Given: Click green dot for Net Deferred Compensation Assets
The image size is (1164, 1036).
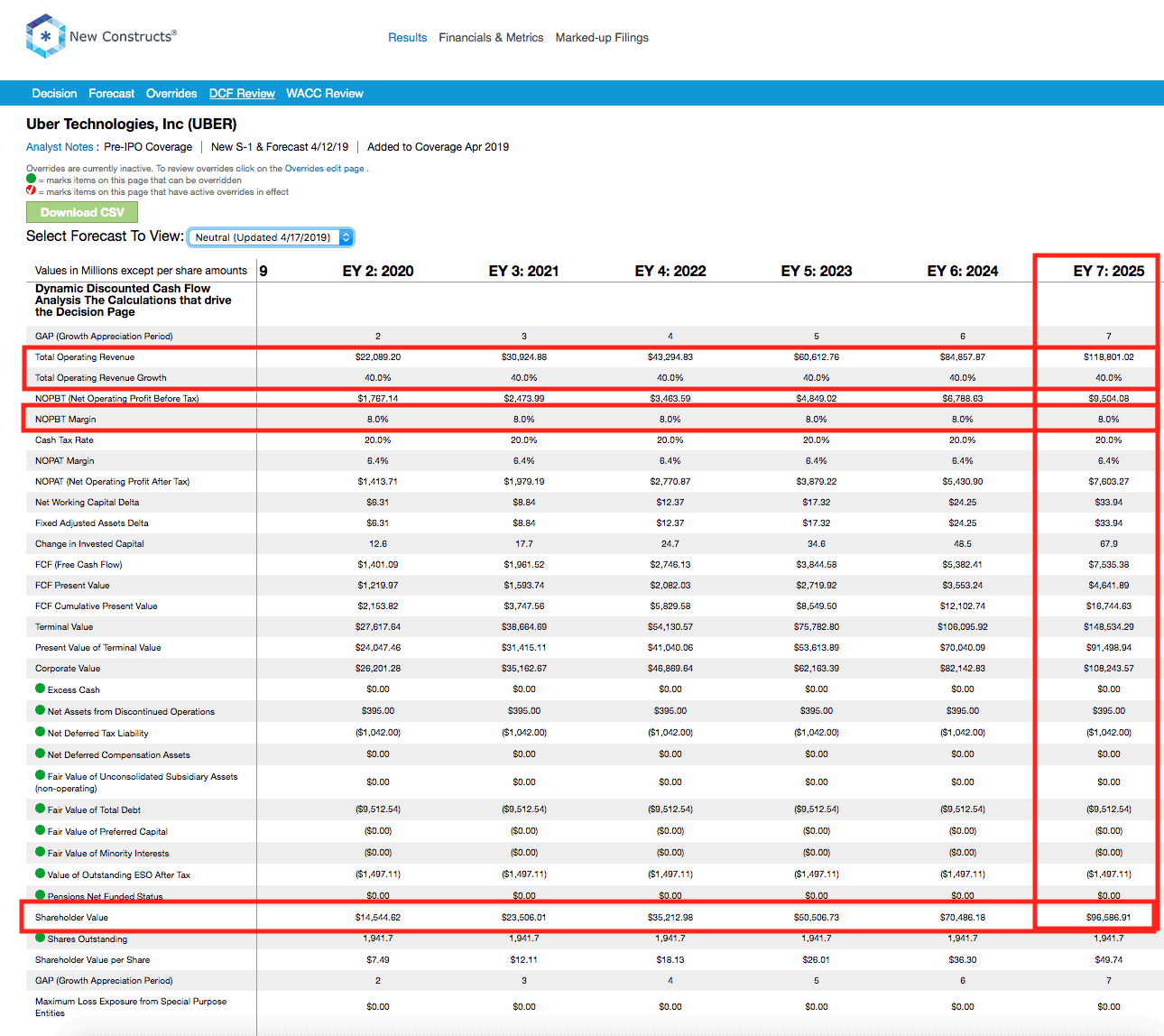Looking at the screenshot, I should coord(40,754).
